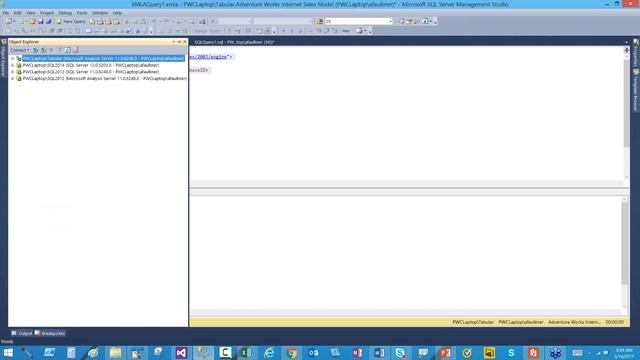The width and height of the screenshot is (640, 360).
Task: Open the Help menu
Action: 117,13
